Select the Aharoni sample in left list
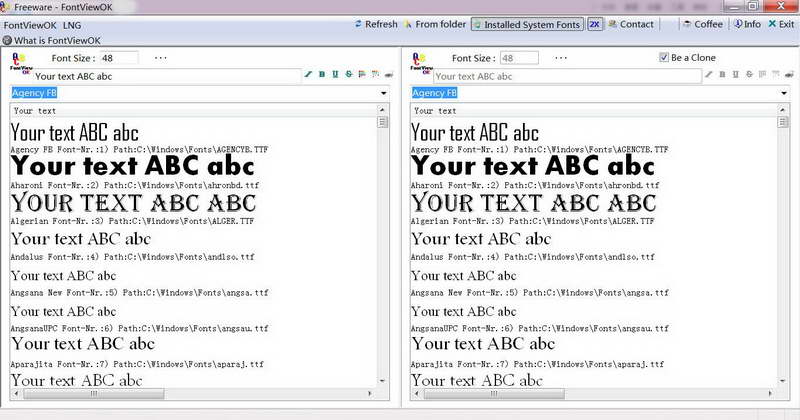The height and width of the screenshot is (420, 800). pos(133,166)
